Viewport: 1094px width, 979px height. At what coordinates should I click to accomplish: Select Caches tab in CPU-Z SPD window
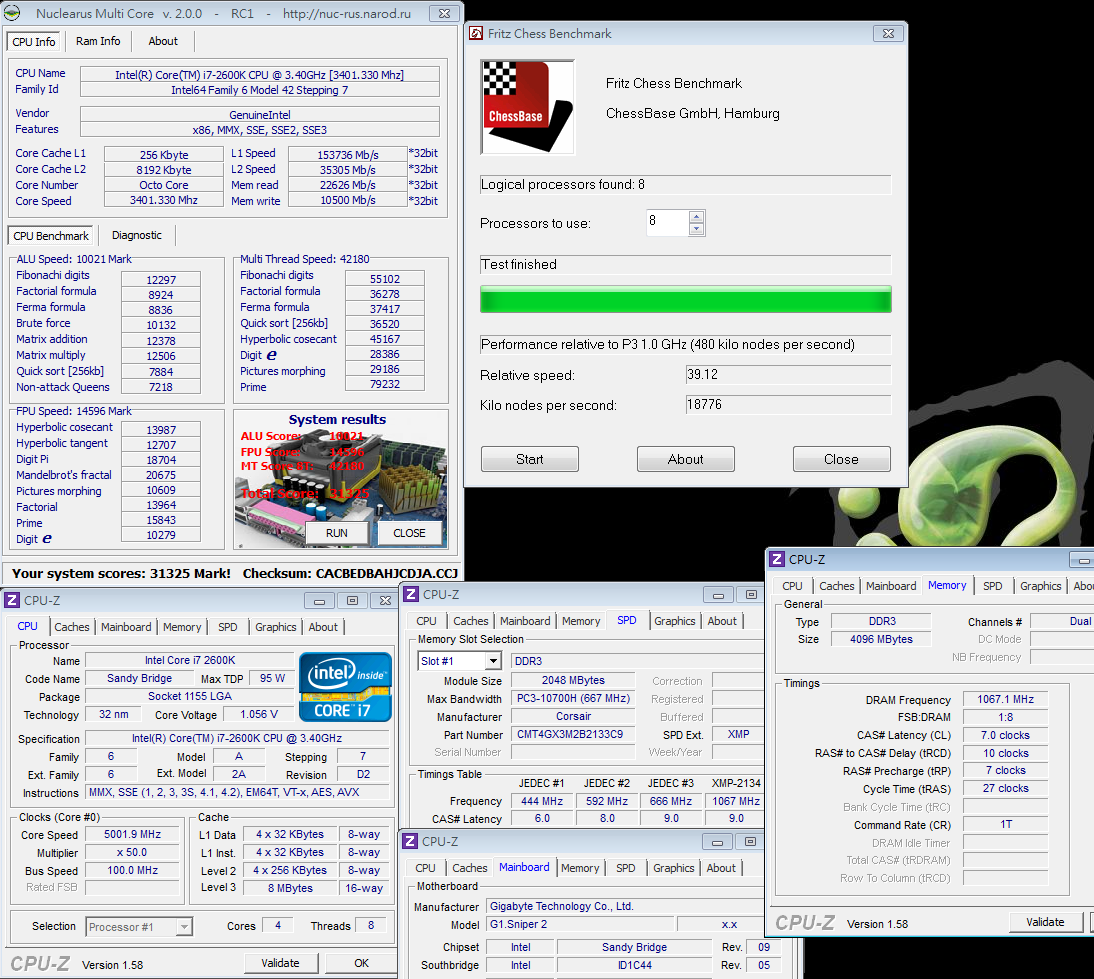(x=471, y=620)
